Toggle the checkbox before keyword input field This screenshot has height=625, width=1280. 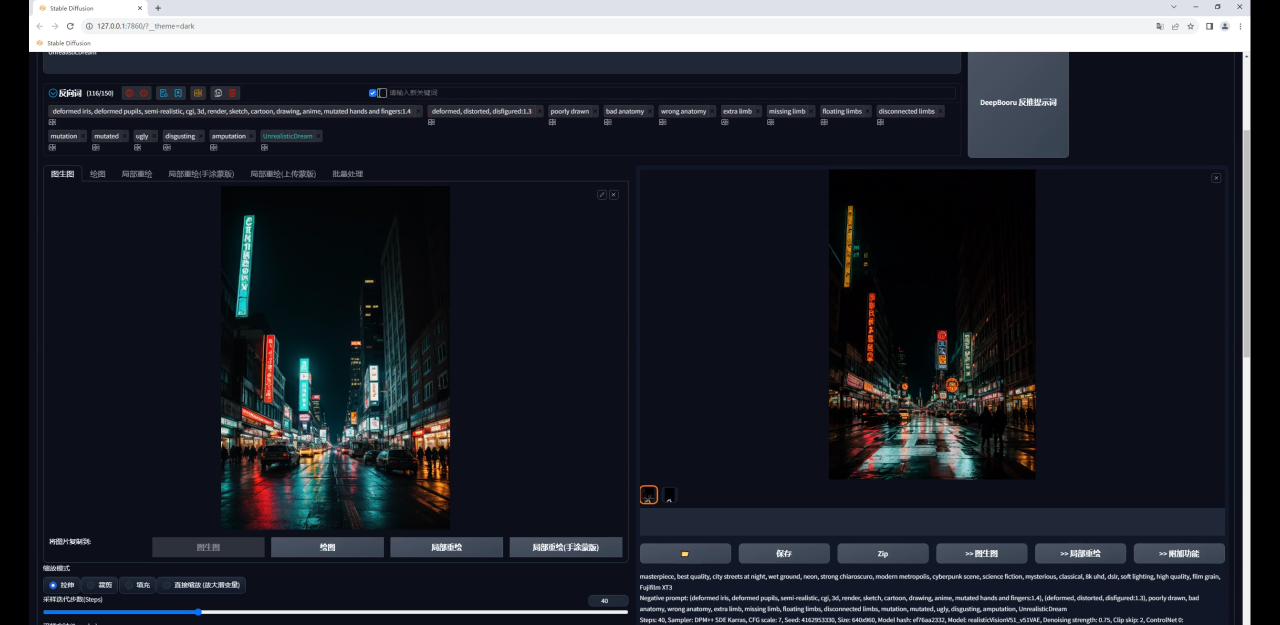coord(373,93)
